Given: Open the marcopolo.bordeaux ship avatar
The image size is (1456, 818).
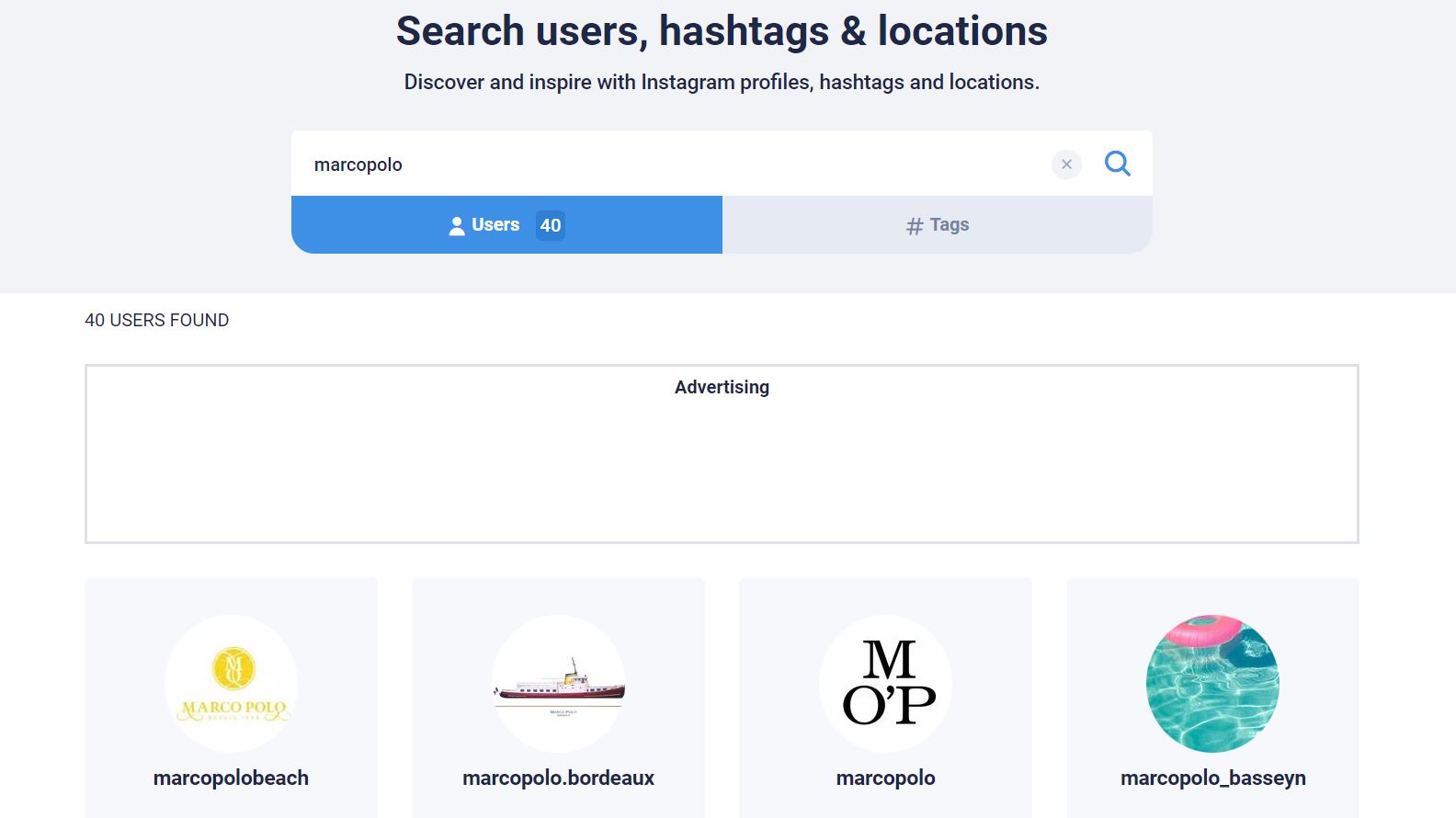Looking at the screenshot, I should pos(558,684).
